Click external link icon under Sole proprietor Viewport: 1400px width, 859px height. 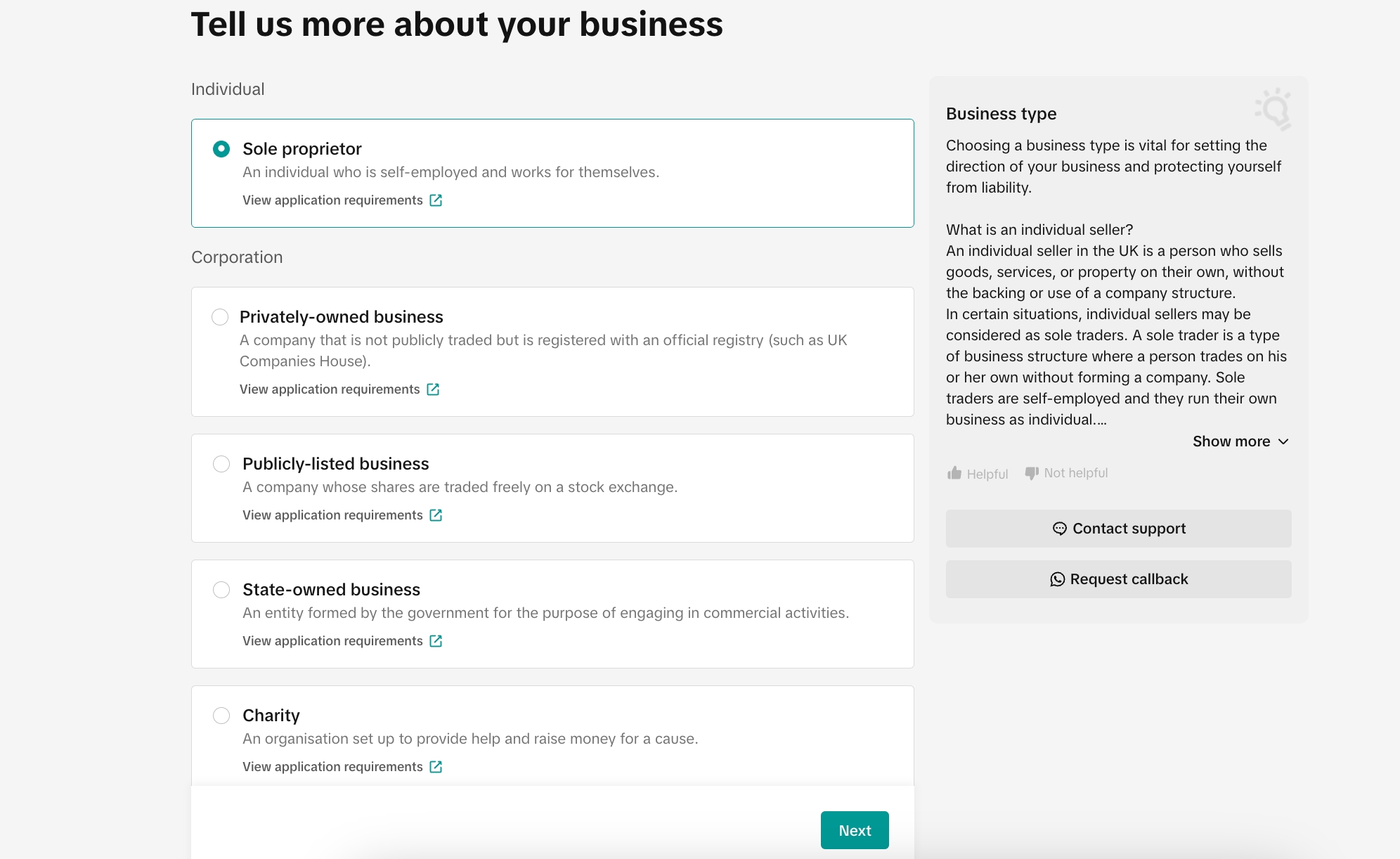tap(436, 200)
